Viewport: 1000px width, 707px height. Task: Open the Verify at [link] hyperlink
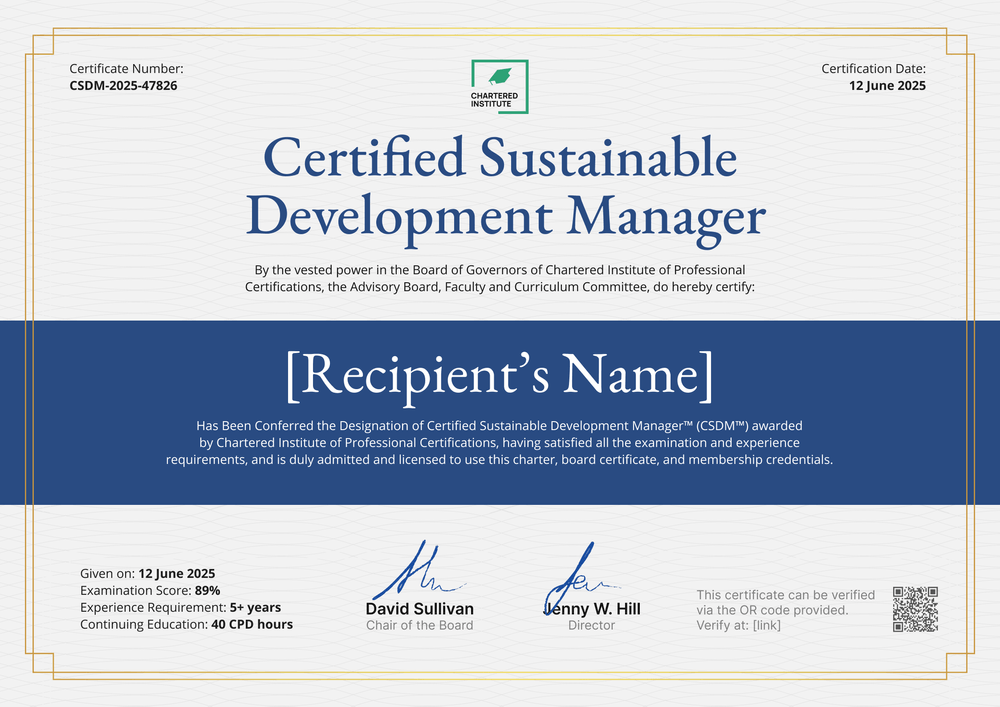[766, 625]
